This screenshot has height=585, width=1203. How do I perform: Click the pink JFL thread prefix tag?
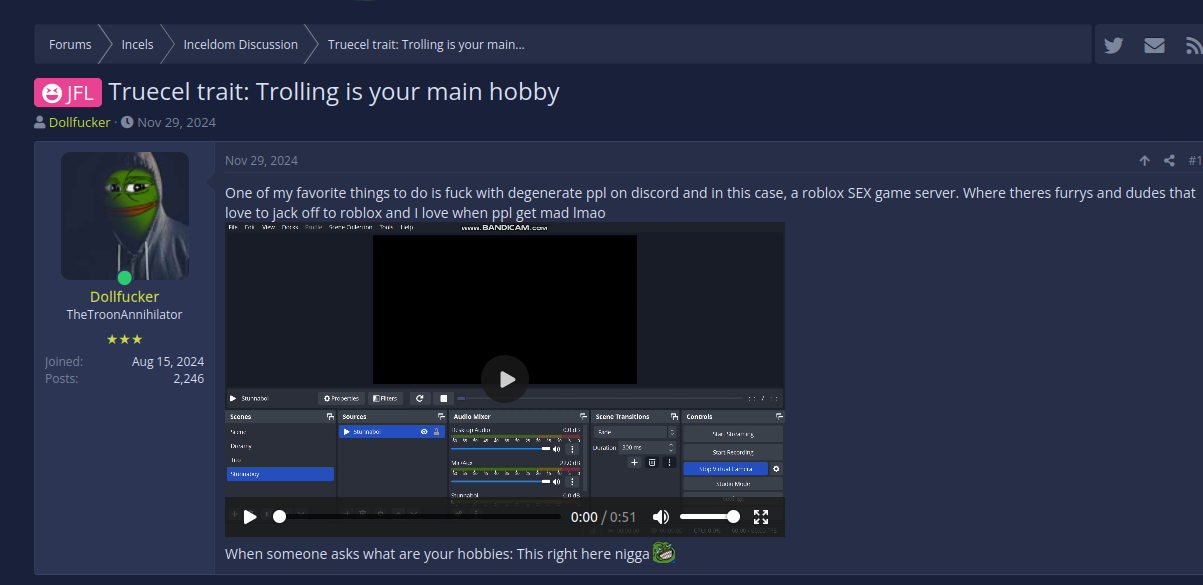point(68,93)
